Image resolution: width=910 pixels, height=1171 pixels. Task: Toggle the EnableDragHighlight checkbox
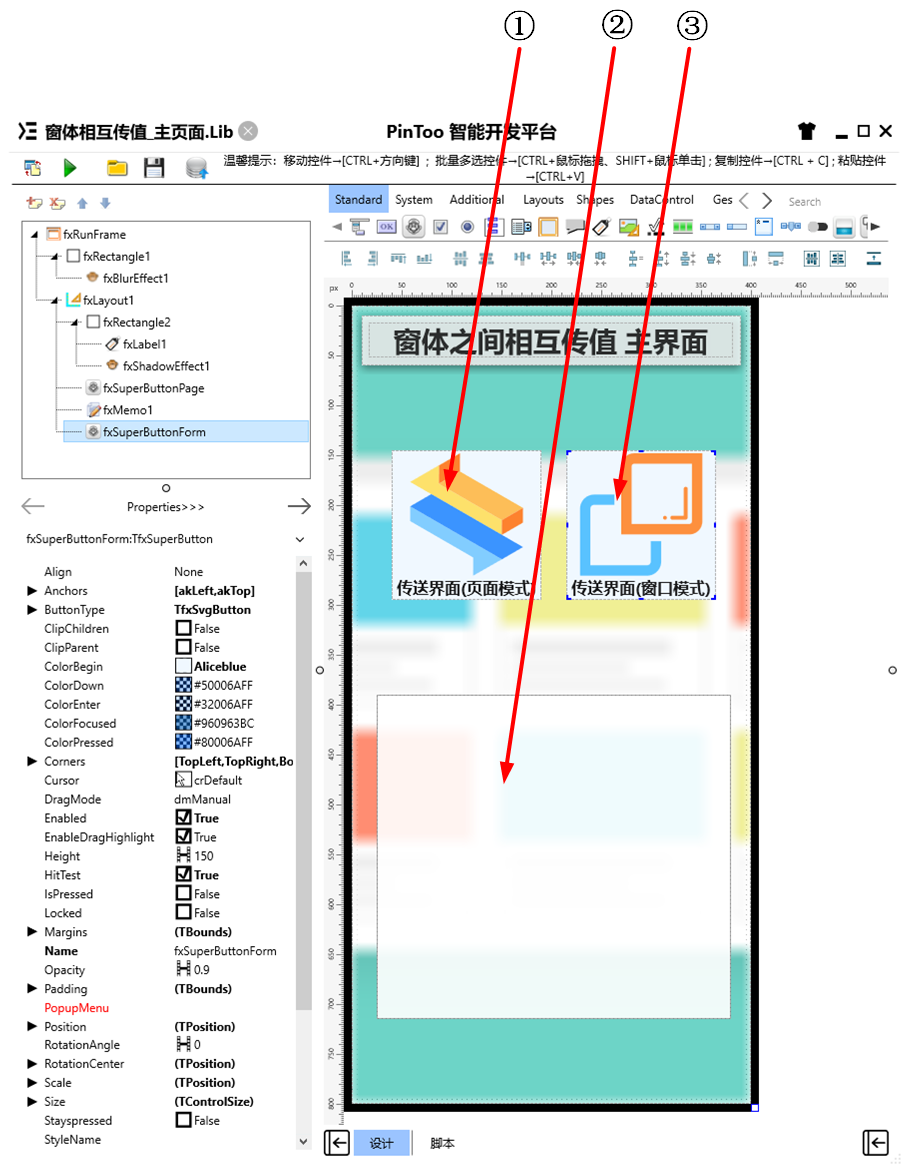coord(183,836)
